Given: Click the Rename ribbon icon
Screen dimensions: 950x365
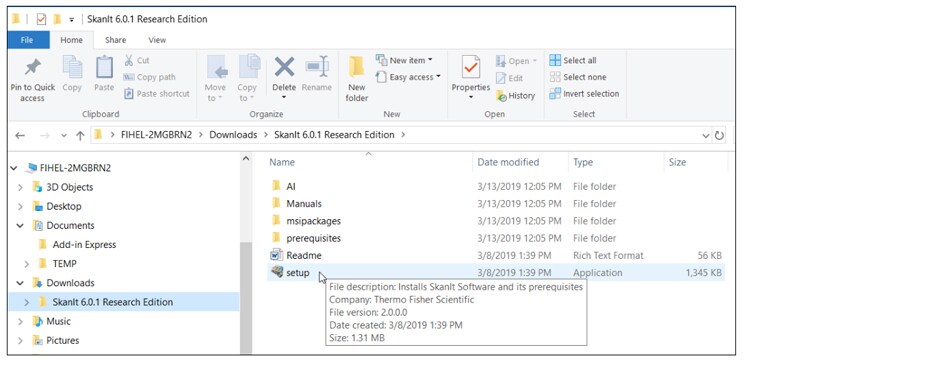Looking at the screenshot, I should (x=317, y=67).
